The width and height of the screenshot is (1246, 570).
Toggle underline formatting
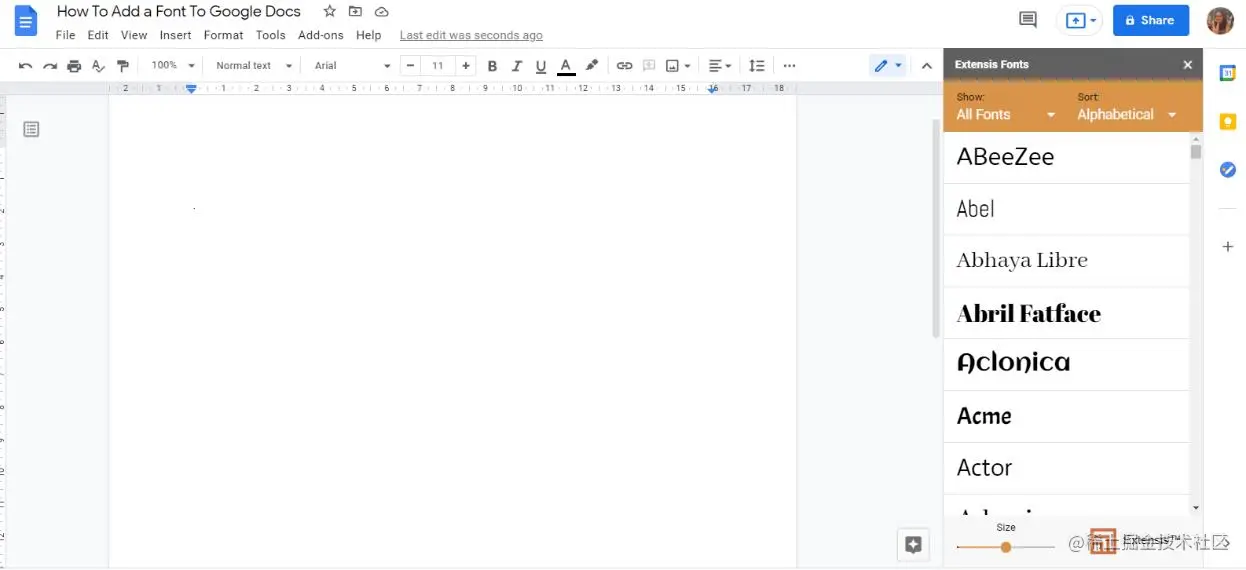(541, 66)
